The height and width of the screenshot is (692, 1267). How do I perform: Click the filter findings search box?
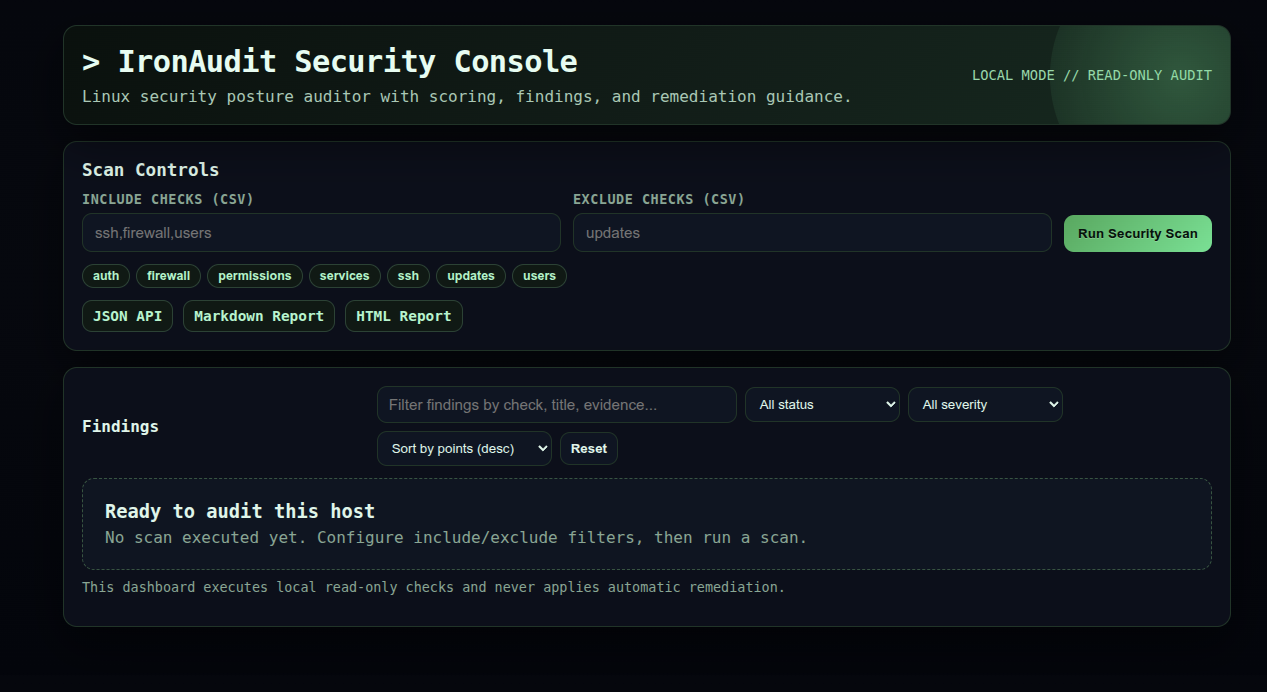(556, 405)
